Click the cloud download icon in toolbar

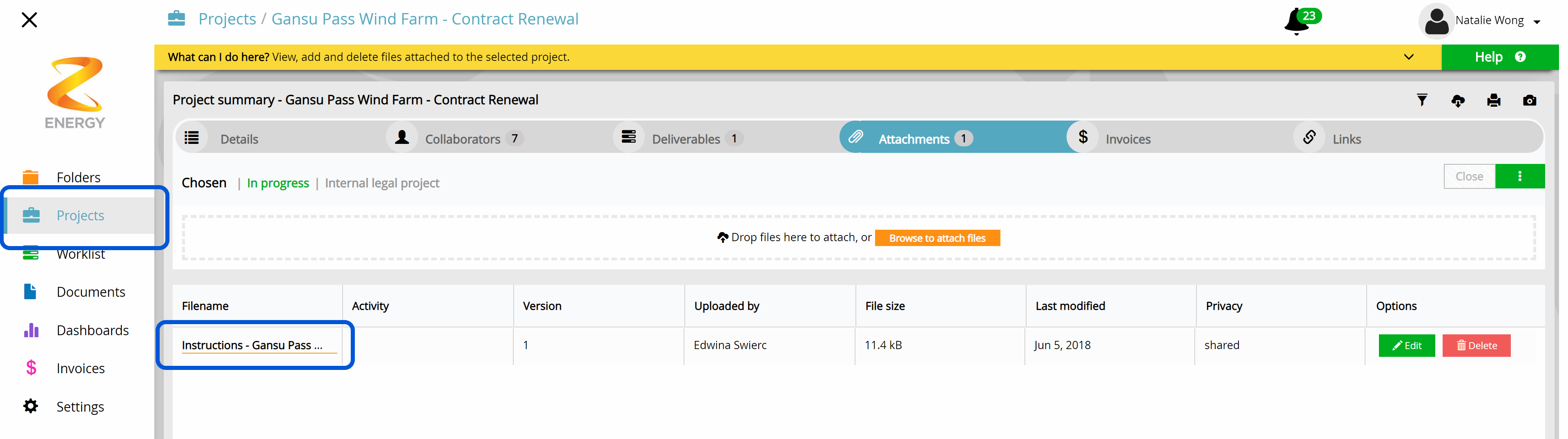[x=1458, y=101]
